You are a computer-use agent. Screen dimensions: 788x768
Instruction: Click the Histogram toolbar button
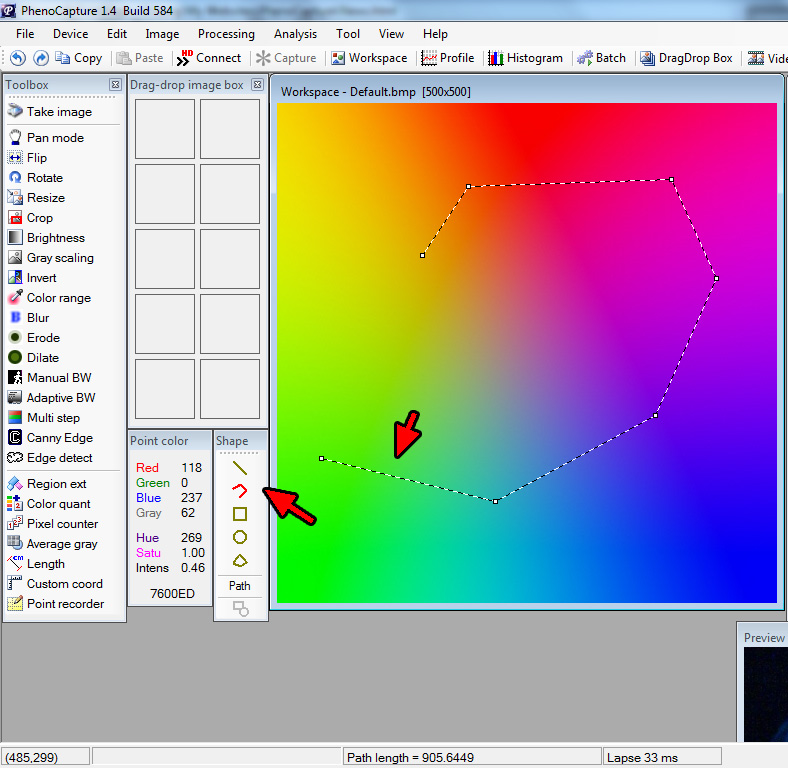525,58
